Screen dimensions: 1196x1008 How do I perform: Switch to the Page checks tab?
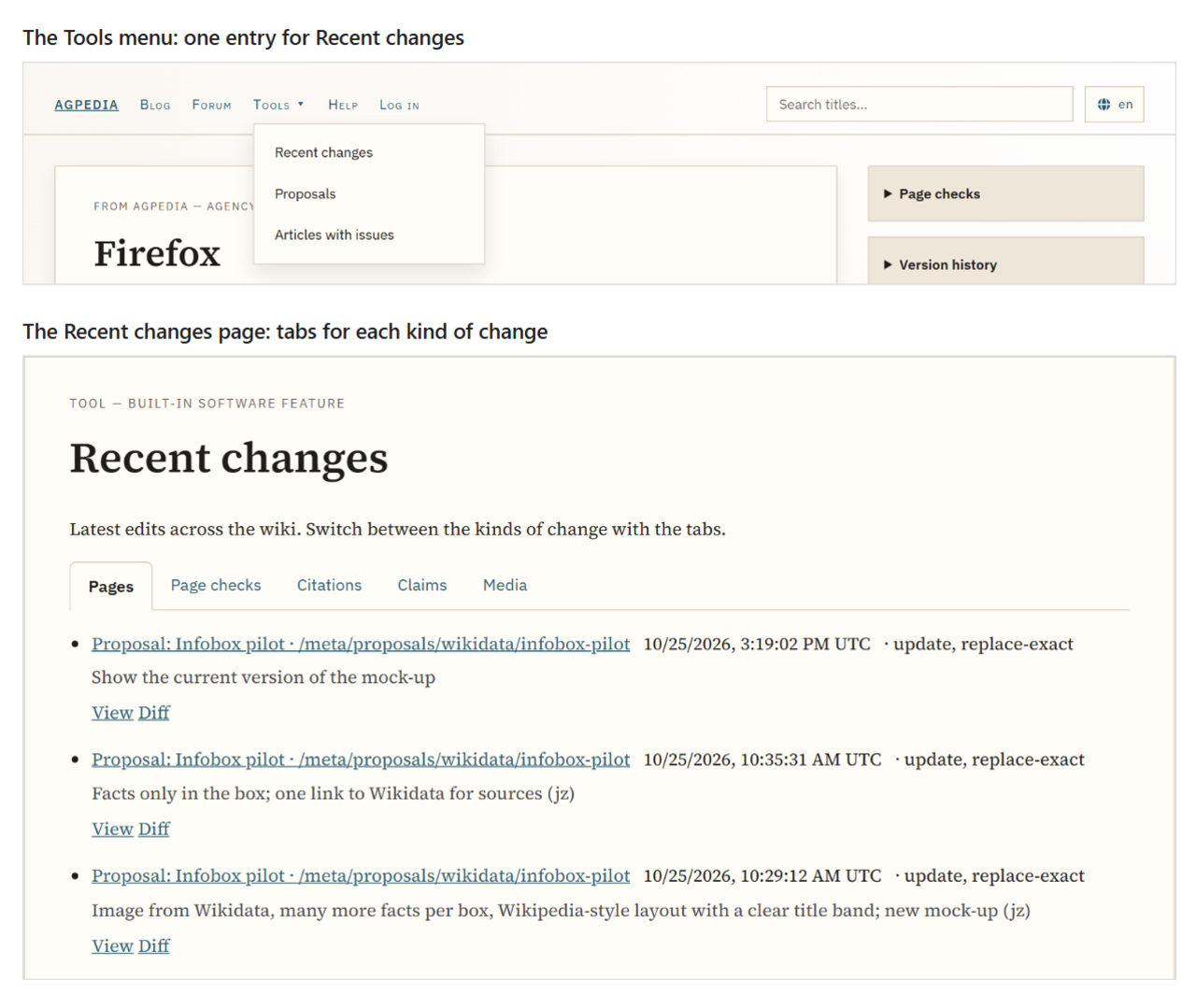[x=216, y=585]
